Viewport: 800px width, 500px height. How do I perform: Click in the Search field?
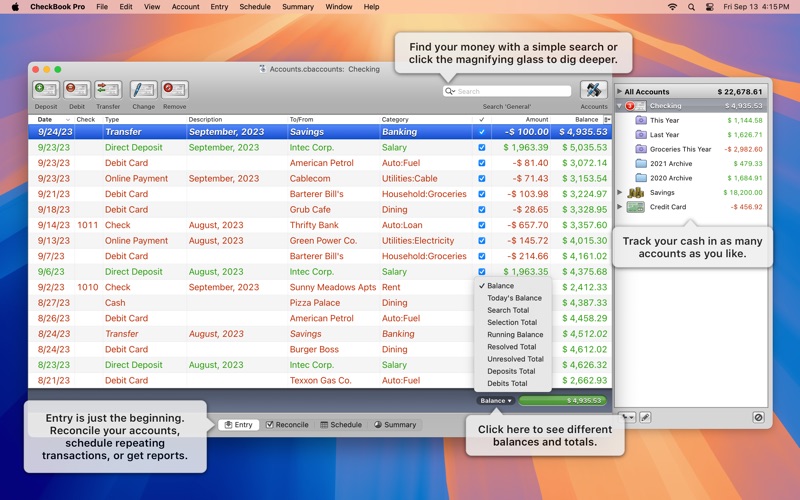[507, 91]
